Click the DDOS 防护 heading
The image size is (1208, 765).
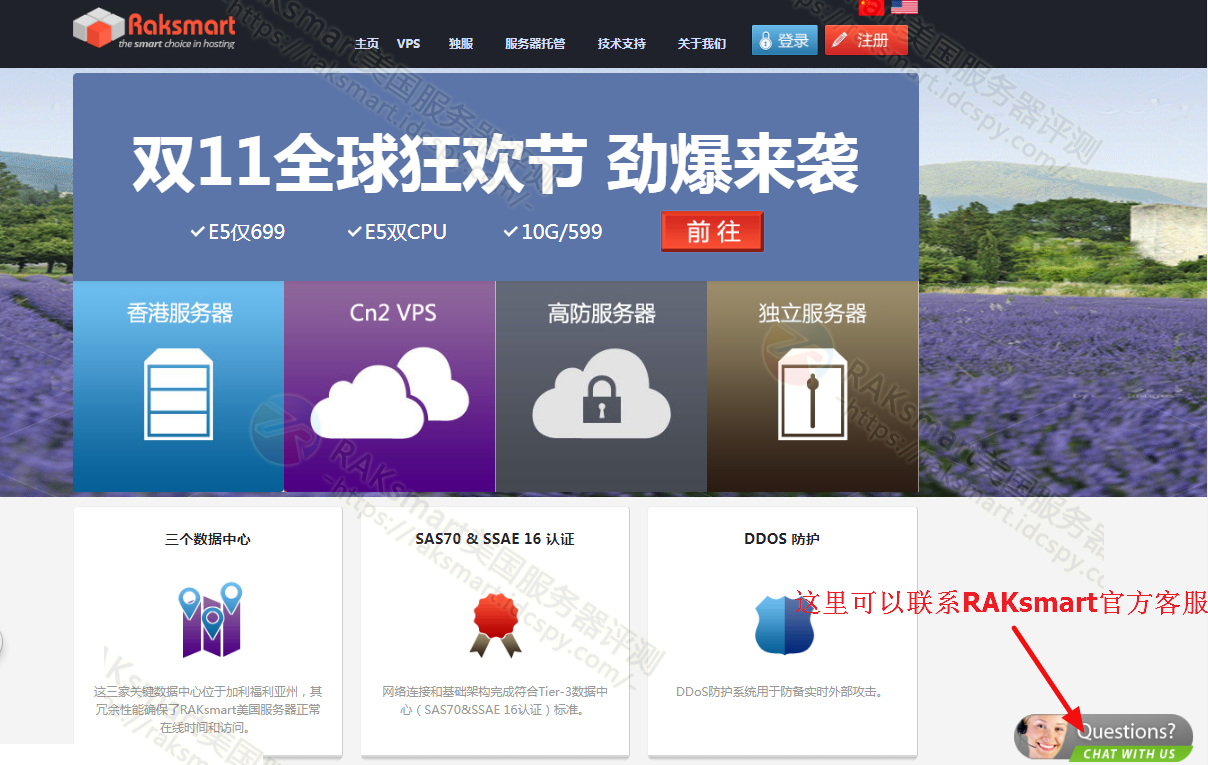(x=782, y=539)
